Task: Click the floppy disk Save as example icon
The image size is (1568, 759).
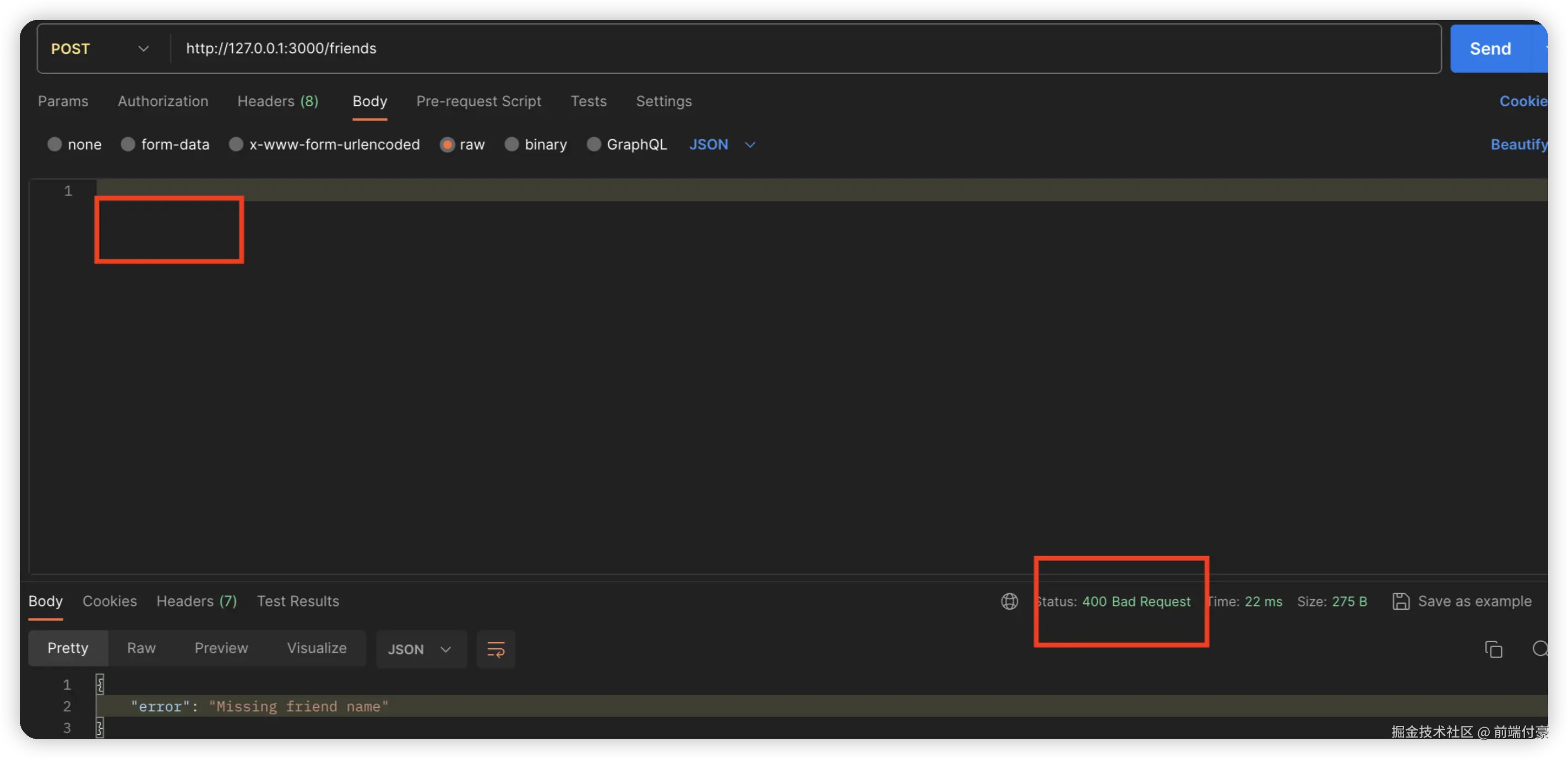Action: [x=1401, y=601]
